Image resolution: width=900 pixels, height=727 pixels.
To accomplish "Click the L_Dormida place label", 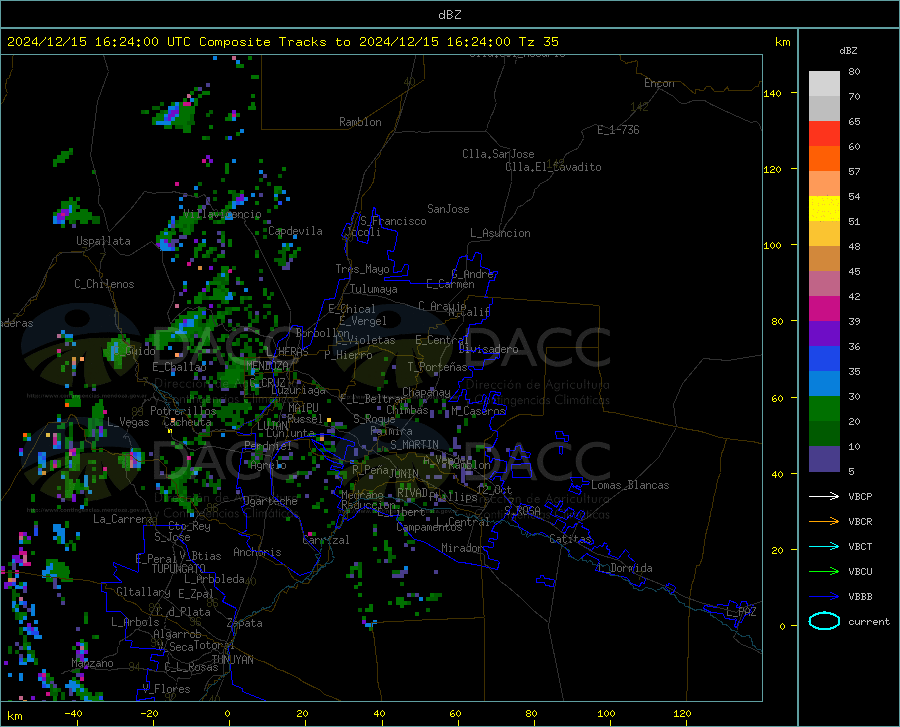I will point(624,568).
